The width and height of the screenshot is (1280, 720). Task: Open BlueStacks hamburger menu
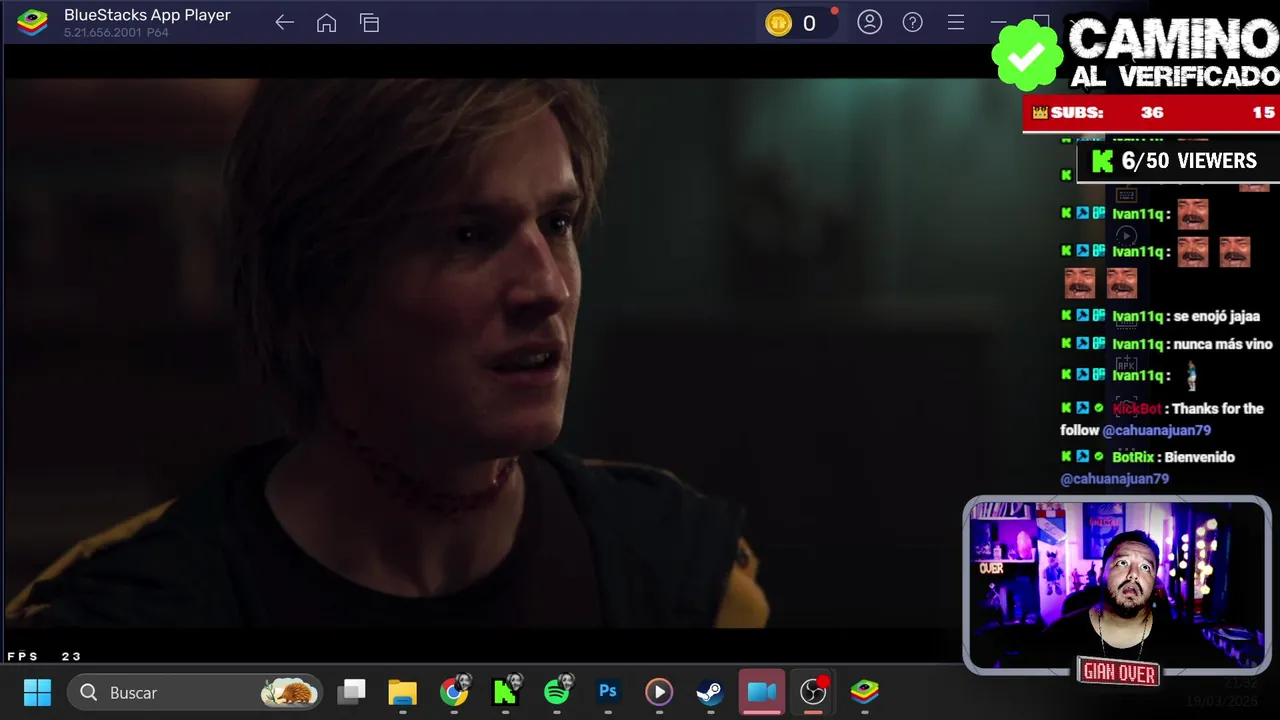point(956,22)
